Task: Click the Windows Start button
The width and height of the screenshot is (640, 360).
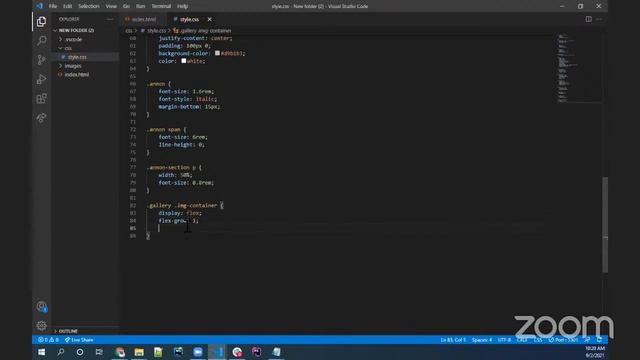Action: [41, 352]
